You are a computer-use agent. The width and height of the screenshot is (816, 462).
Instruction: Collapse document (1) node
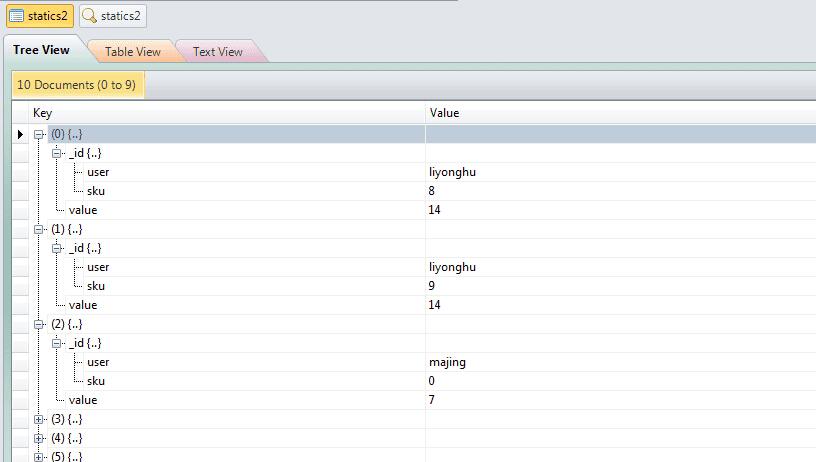click(39, 229)
